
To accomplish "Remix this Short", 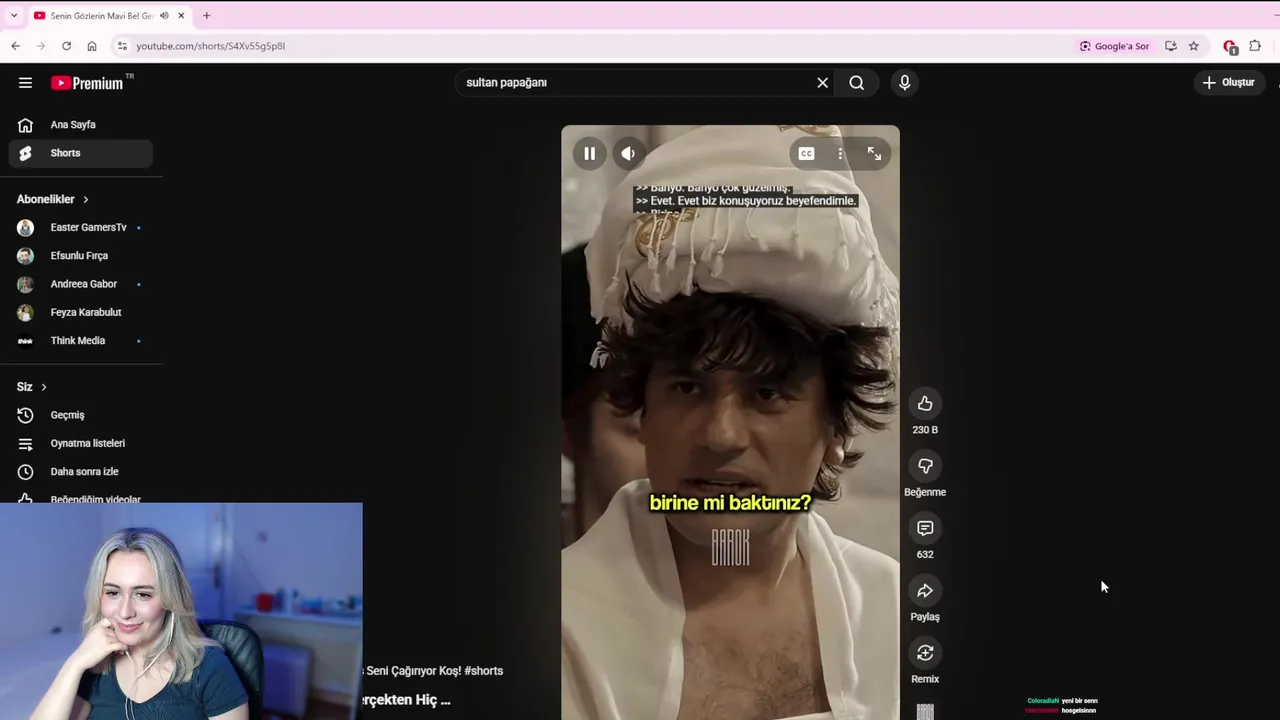I will (x=925, y=653).
